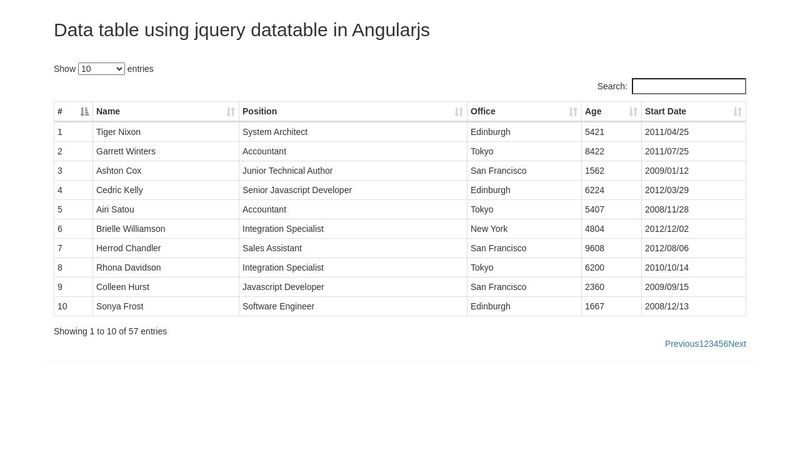Screen dimensions: 800x450
Task: Go to the Previous page
Action: pos(681,344)
